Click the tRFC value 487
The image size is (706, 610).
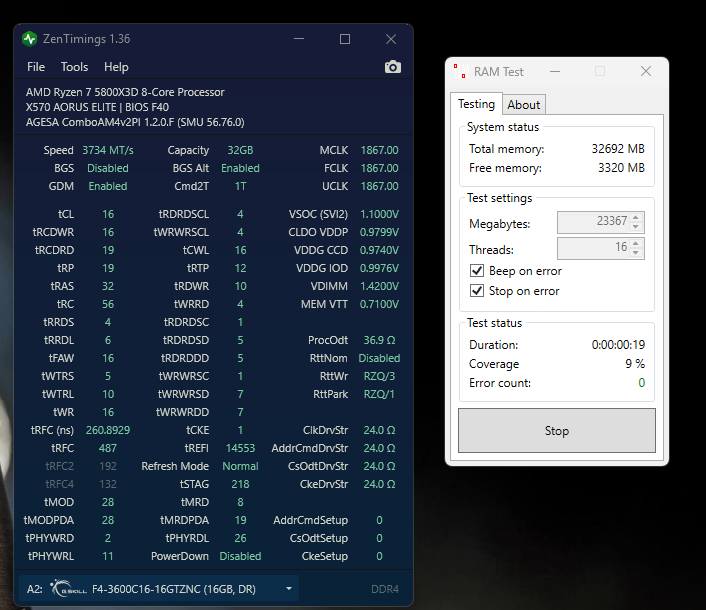tap(108, 448)
